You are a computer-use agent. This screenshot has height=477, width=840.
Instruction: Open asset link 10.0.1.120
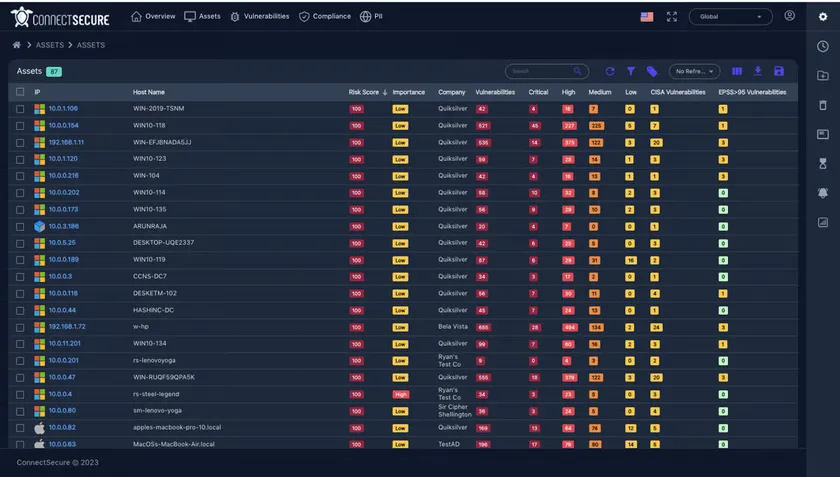coord(63,159)
